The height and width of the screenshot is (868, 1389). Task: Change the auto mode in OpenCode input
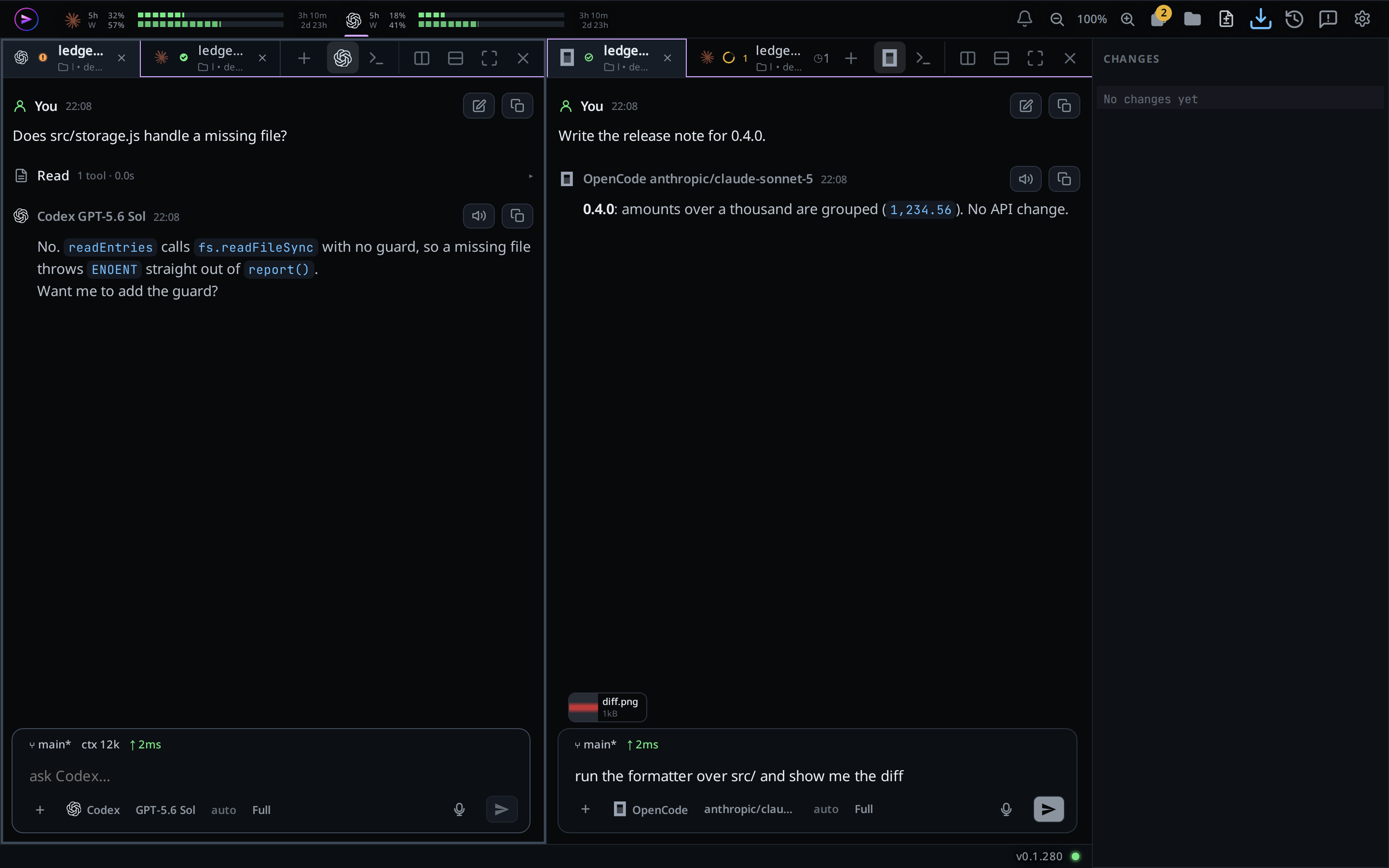tap(826, 809)
